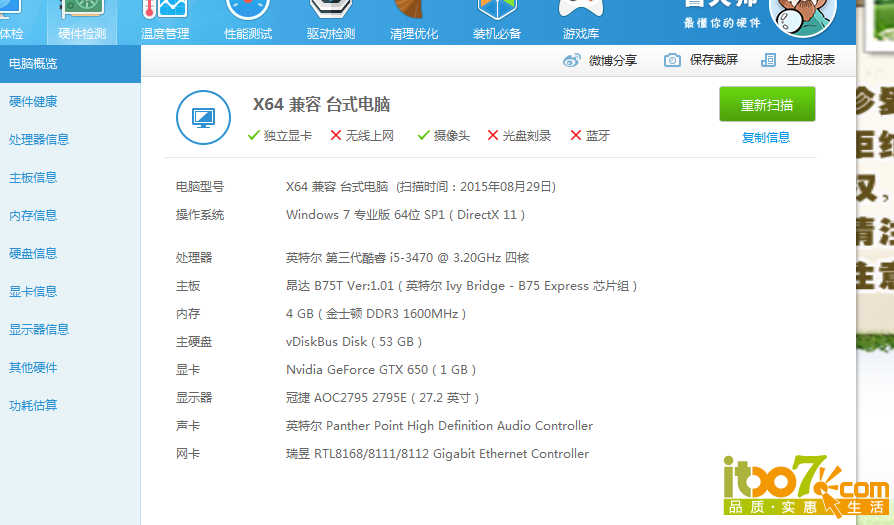The height and width of the screenshot is (525, 894).
Task: Click the red X beside 蓝牙
Action: [576, 135]
